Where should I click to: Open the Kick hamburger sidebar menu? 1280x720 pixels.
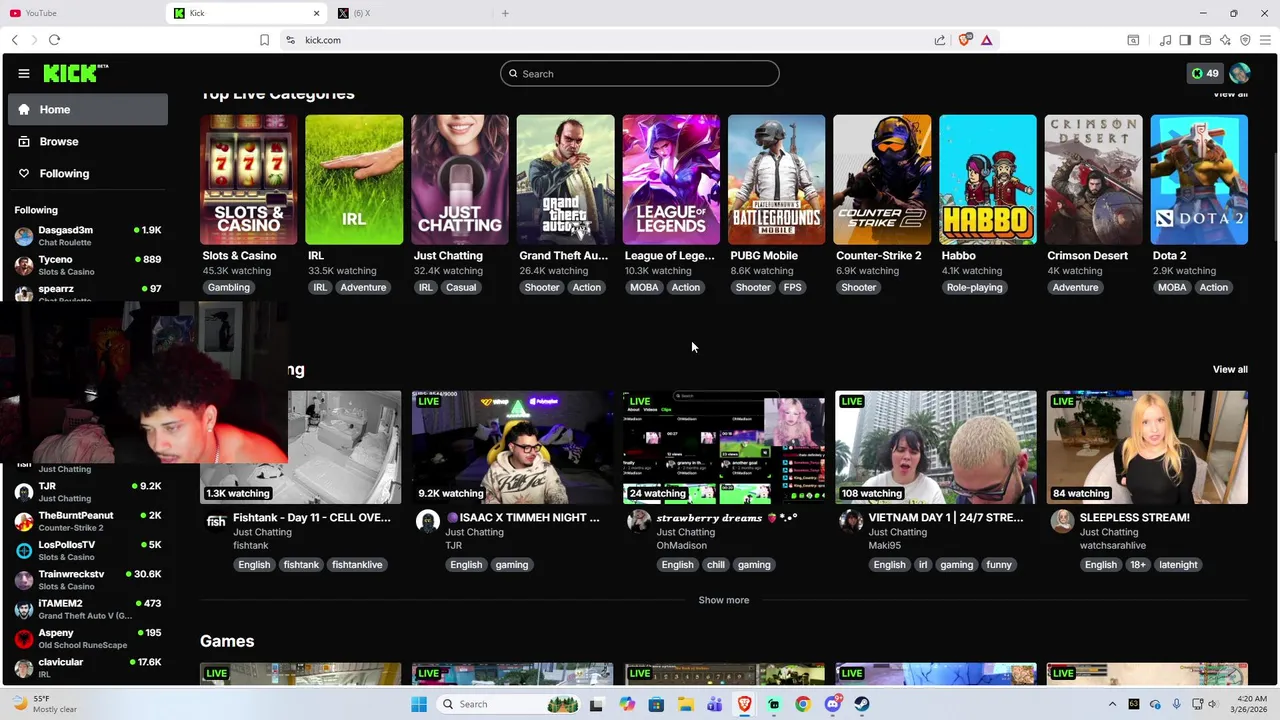coord(24,73)
